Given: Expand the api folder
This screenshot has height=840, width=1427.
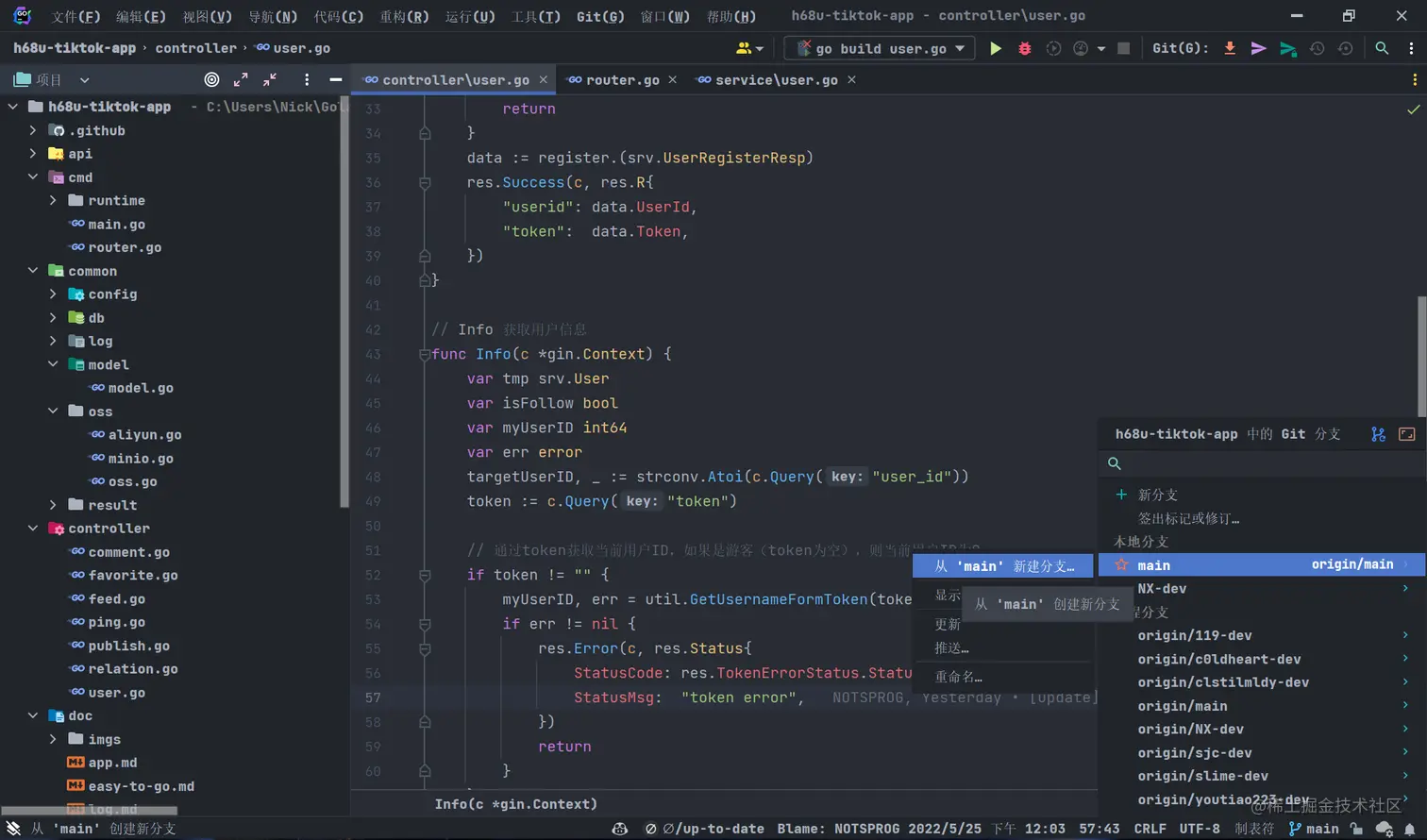Looking at the screenshot, I should pyautogui.click(x=33, y=154).
